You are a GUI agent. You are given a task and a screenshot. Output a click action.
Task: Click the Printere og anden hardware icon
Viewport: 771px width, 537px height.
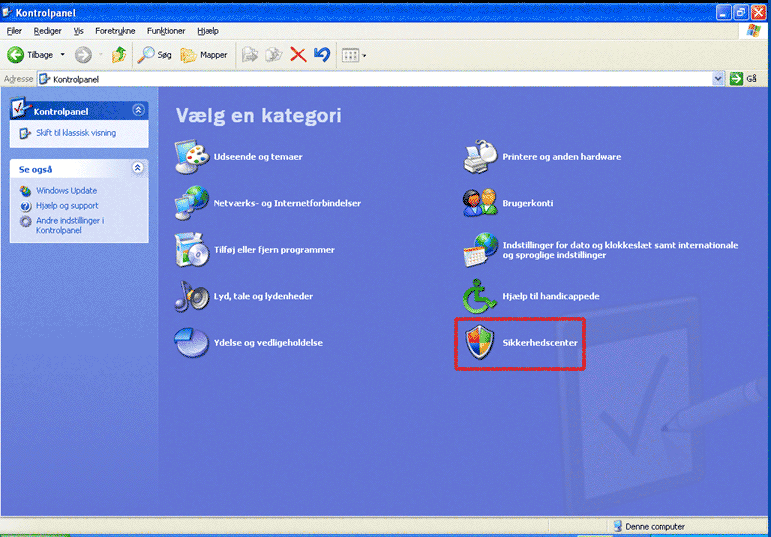pyautogui.click(x=480, y=157)
